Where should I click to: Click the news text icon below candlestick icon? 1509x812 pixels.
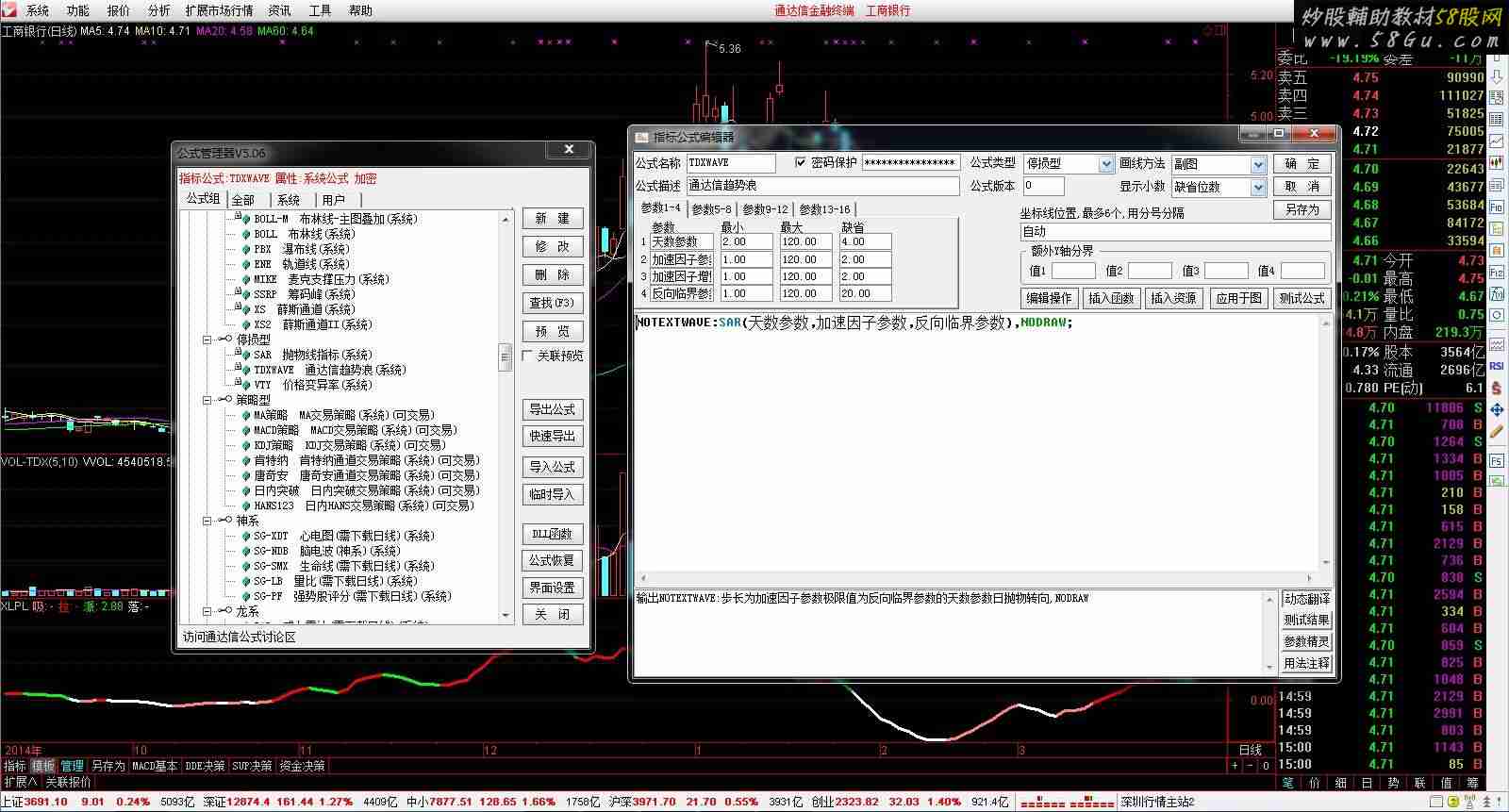click(1496, 185)
